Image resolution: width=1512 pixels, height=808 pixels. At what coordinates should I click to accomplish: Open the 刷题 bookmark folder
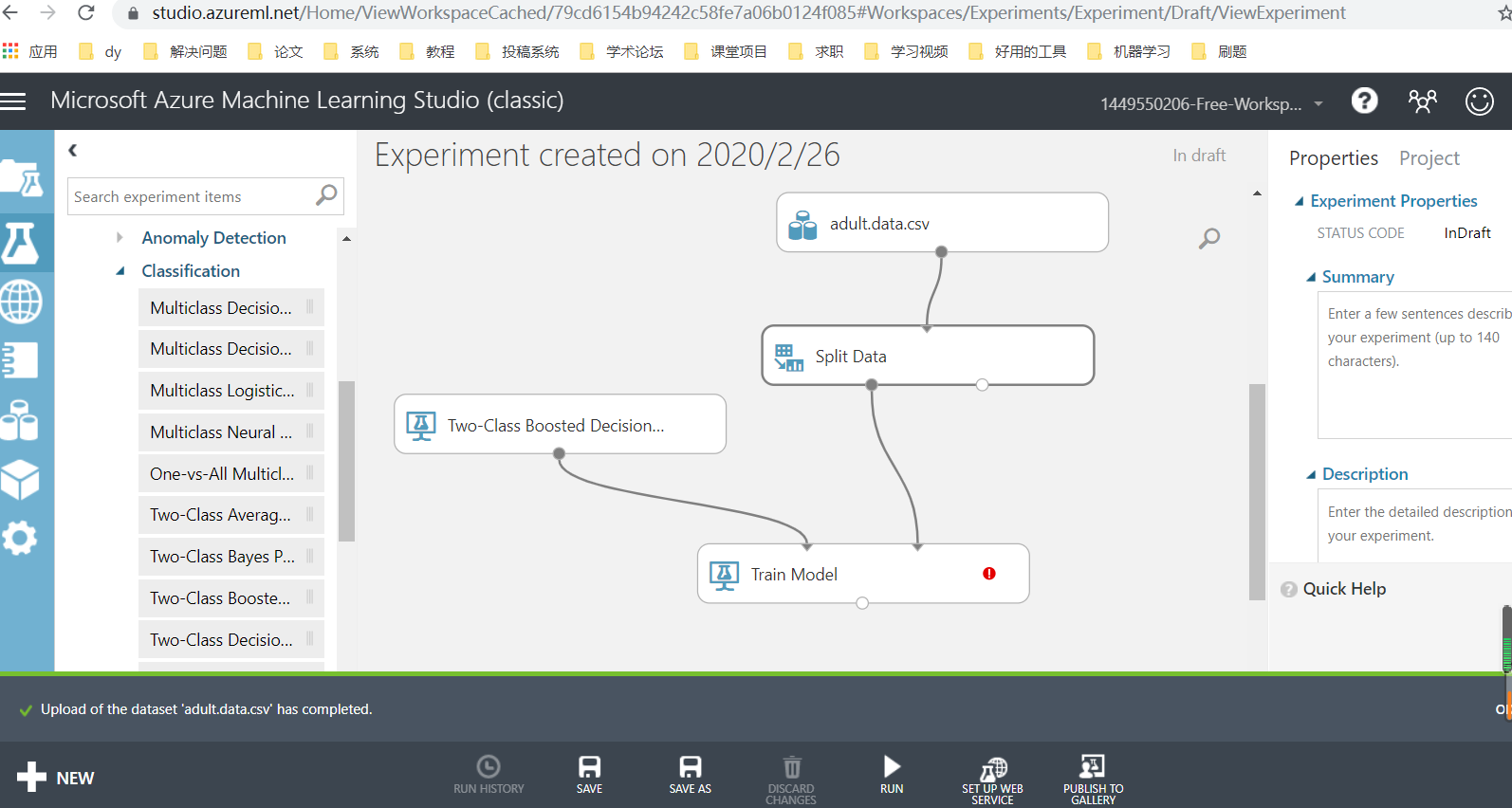coord(1219,51)
